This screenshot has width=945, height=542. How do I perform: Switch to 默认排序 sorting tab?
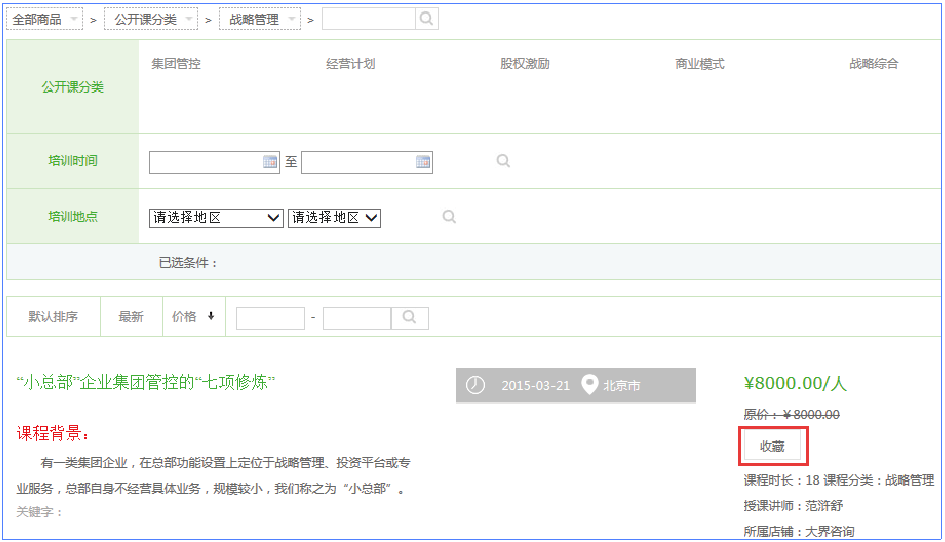53,317
